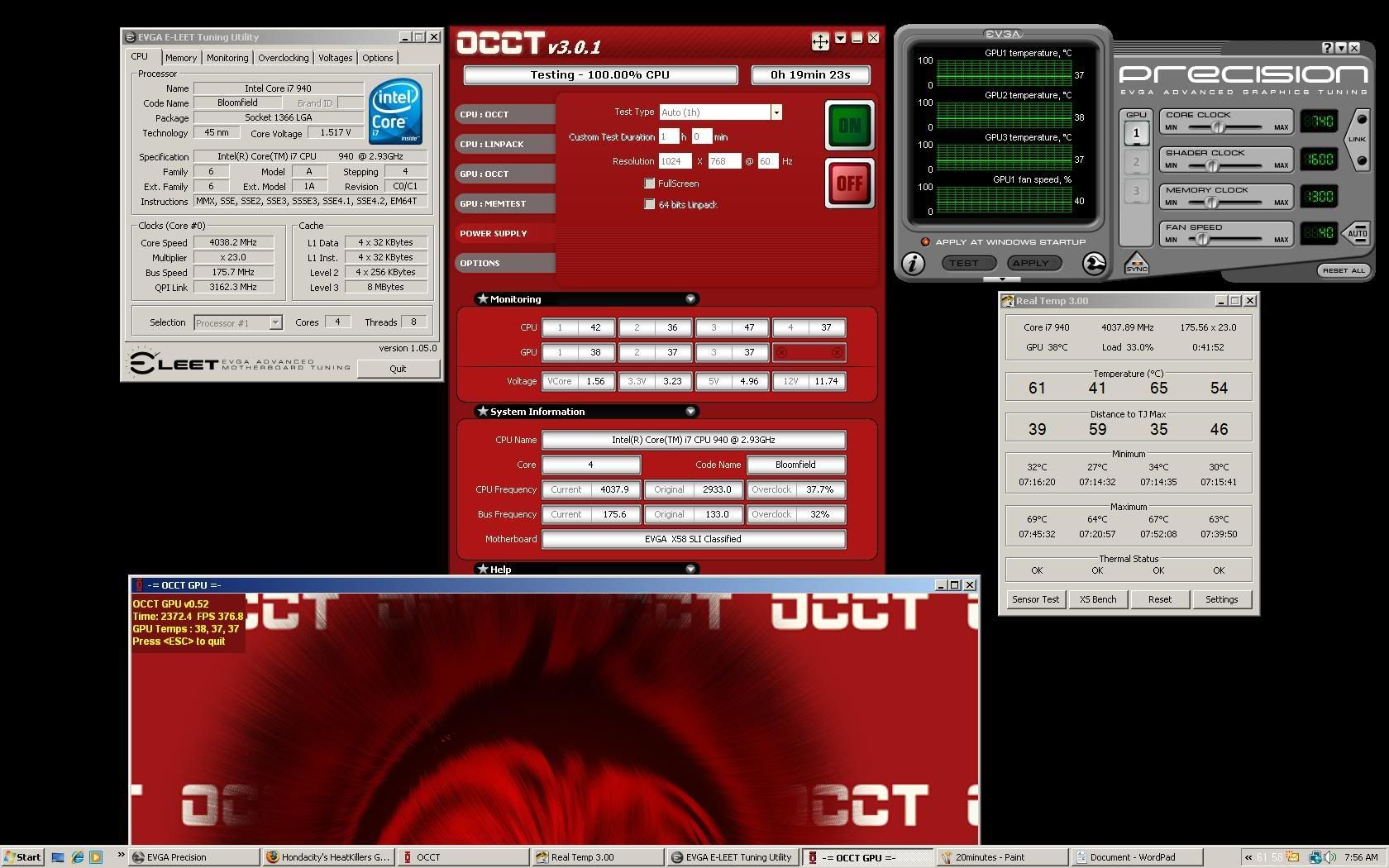Select GPU 2 in Precision

pos(1136,162)
